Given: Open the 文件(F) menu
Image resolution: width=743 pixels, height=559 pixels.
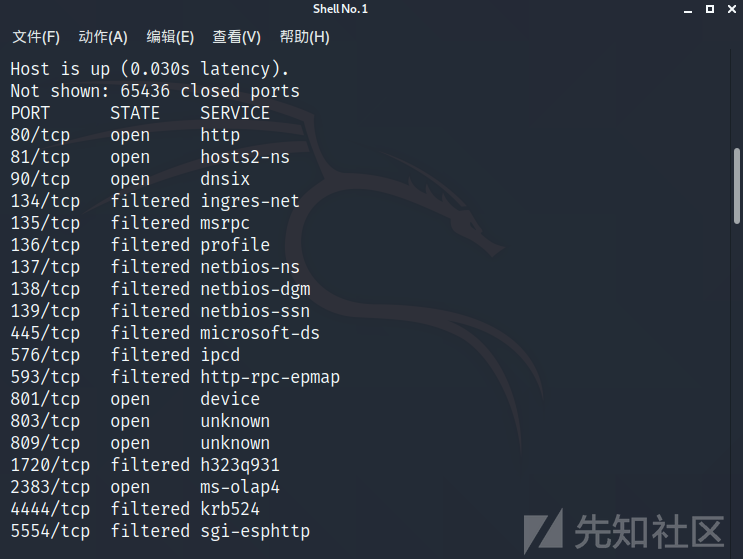Looking at the screenshot, I should (36, 37).
